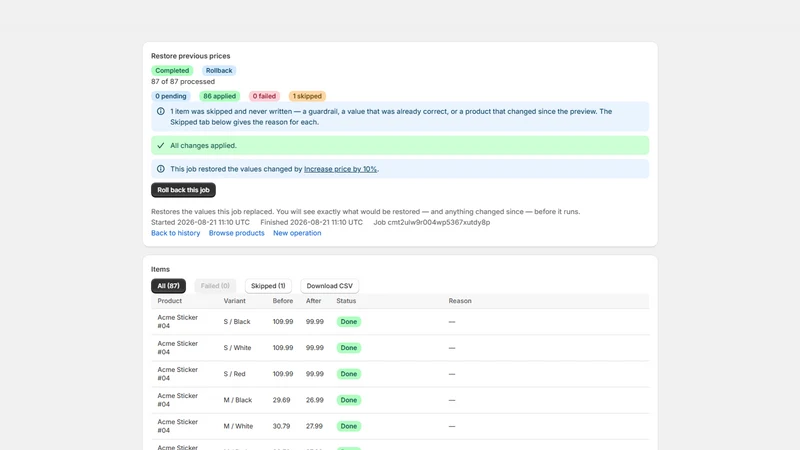Click the Product column header
Image resolution: width=800 pixels, height=450 pixels.
point(169,301)
